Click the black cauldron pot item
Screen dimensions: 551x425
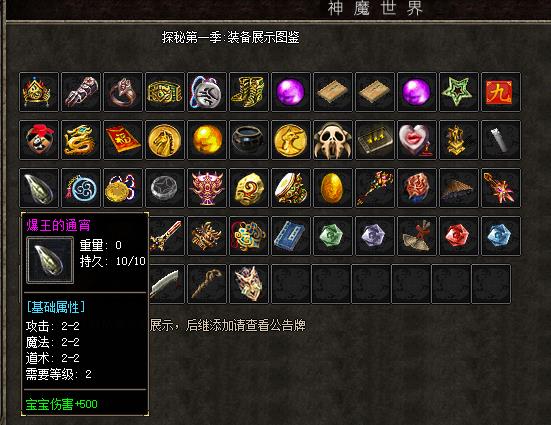[249, 140]
